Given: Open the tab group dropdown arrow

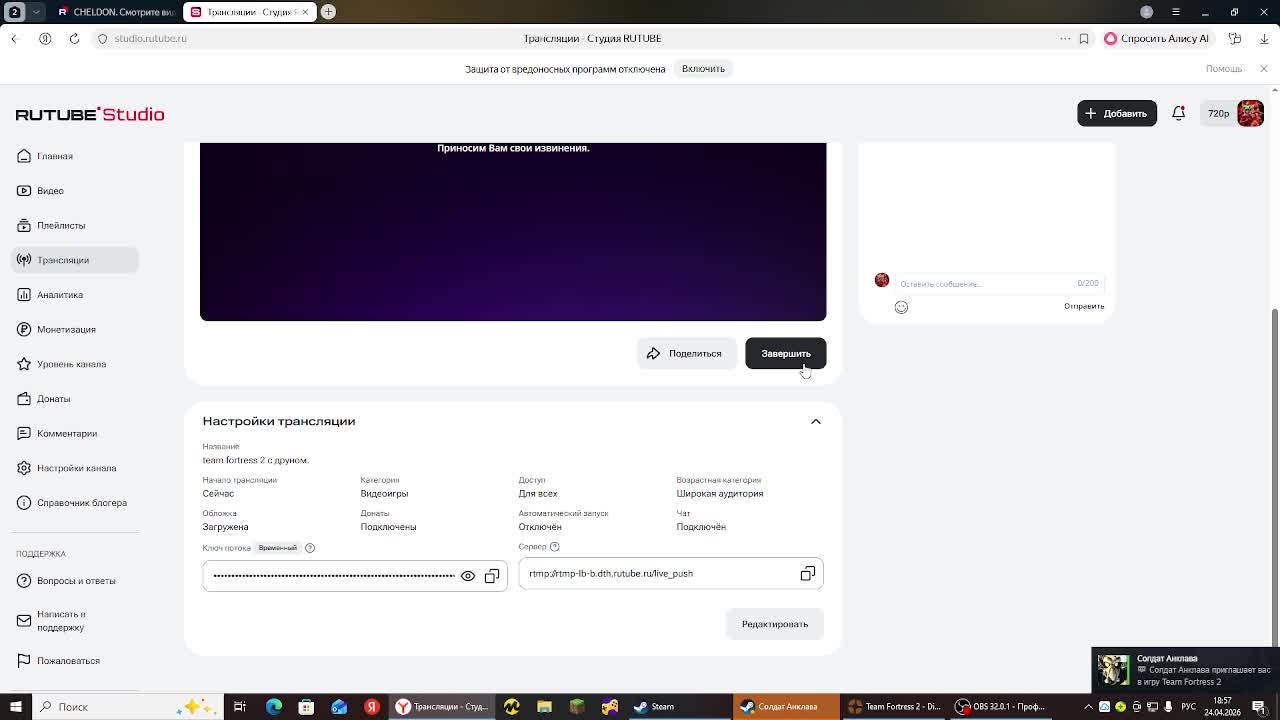Looking at the screenshot, I should (36, 12).
